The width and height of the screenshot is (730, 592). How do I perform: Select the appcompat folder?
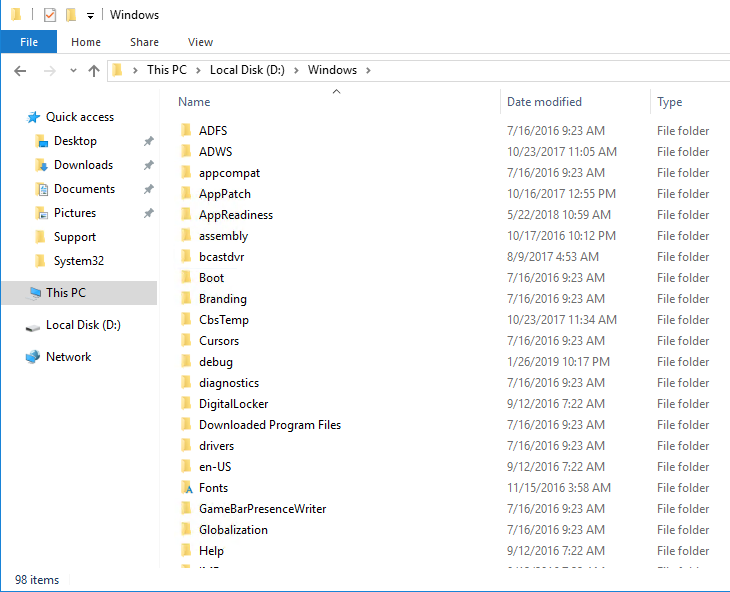point(229,173)
